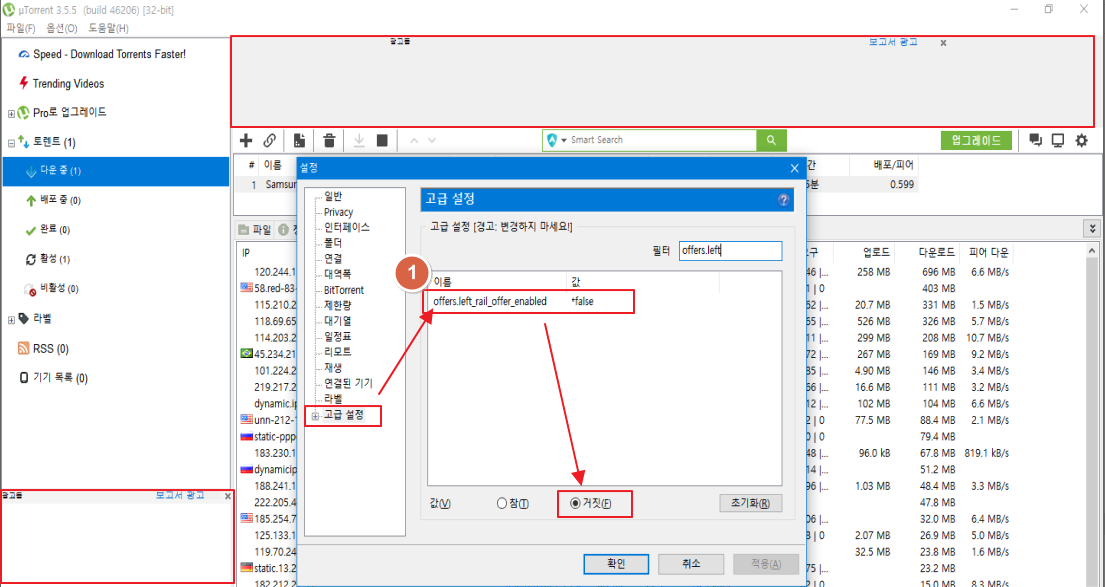Open preferences with the gear icon
This screenshot has width=1105, height=587.
click(x=1082, y=140)
